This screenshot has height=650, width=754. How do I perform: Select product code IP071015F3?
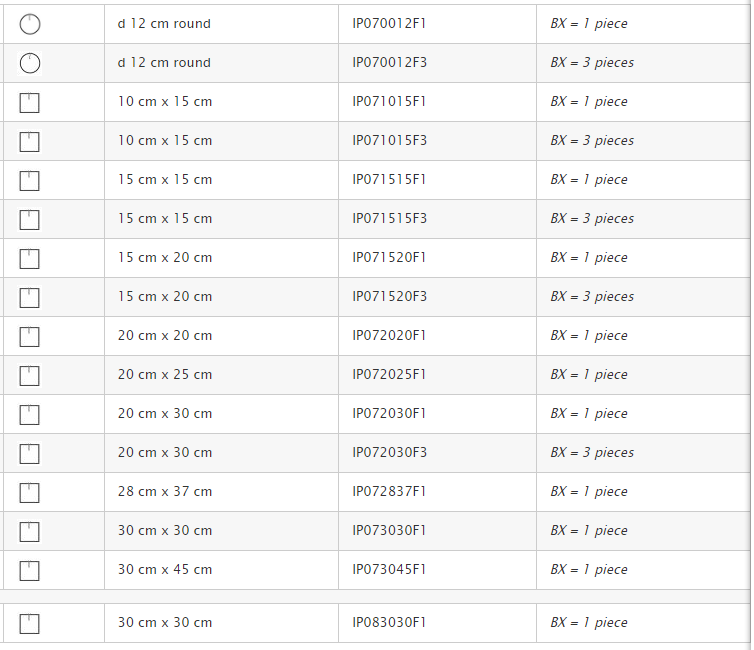(x=390, y=141)
